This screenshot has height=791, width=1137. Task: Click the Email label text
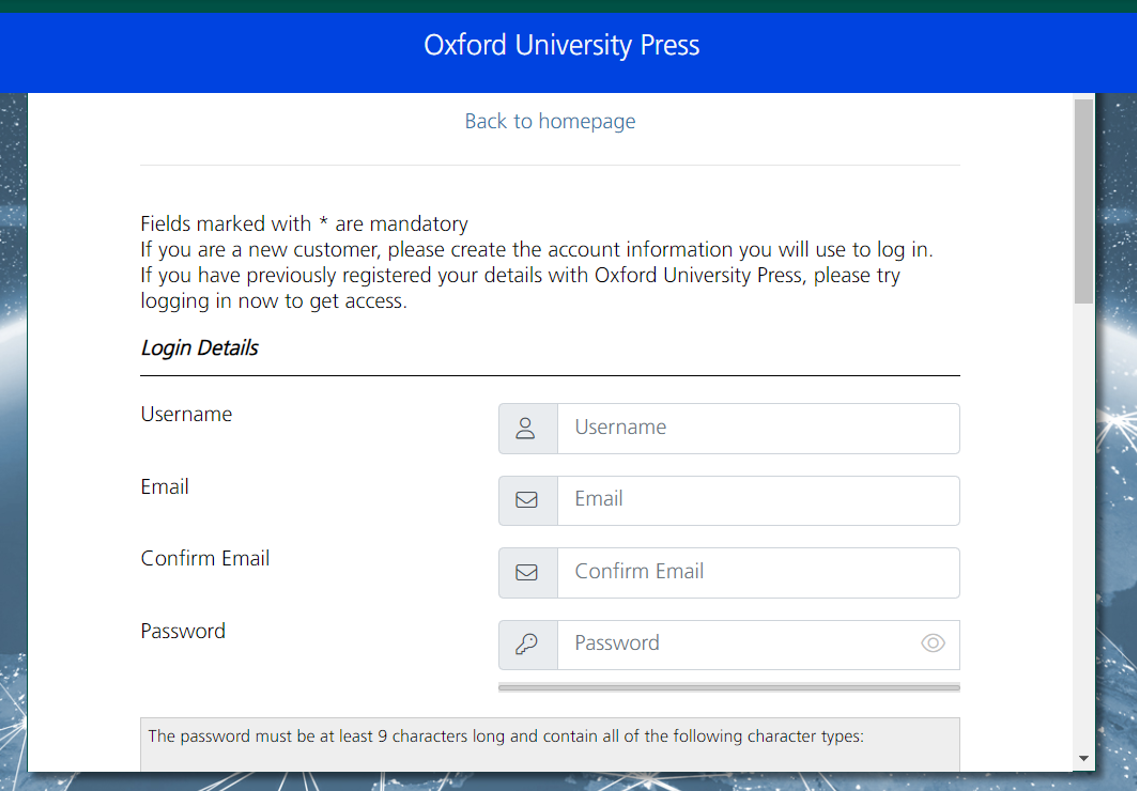[165, 486]
